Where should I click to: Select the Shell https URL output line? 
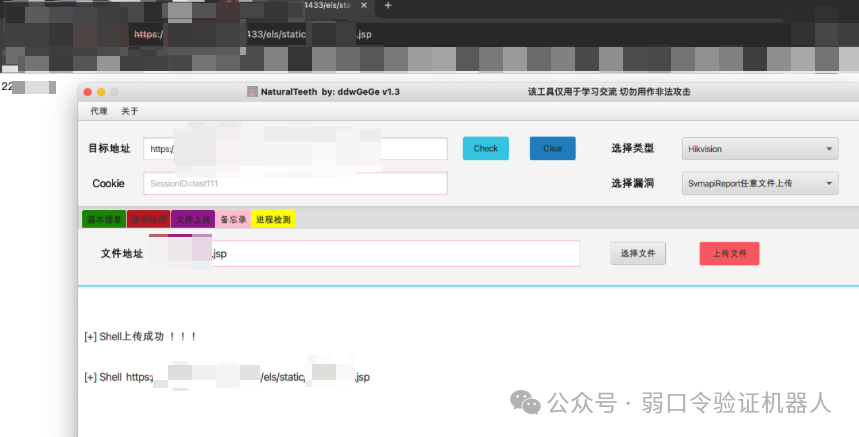coord(227,377)
